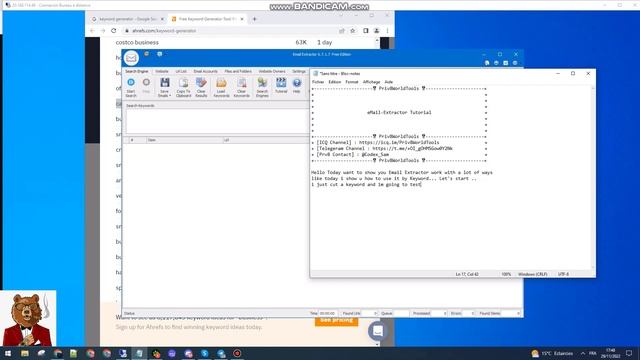This screenshot has width=640, height=360.
Task: Go forward in Chrome
Action: (x=103, y=31)
